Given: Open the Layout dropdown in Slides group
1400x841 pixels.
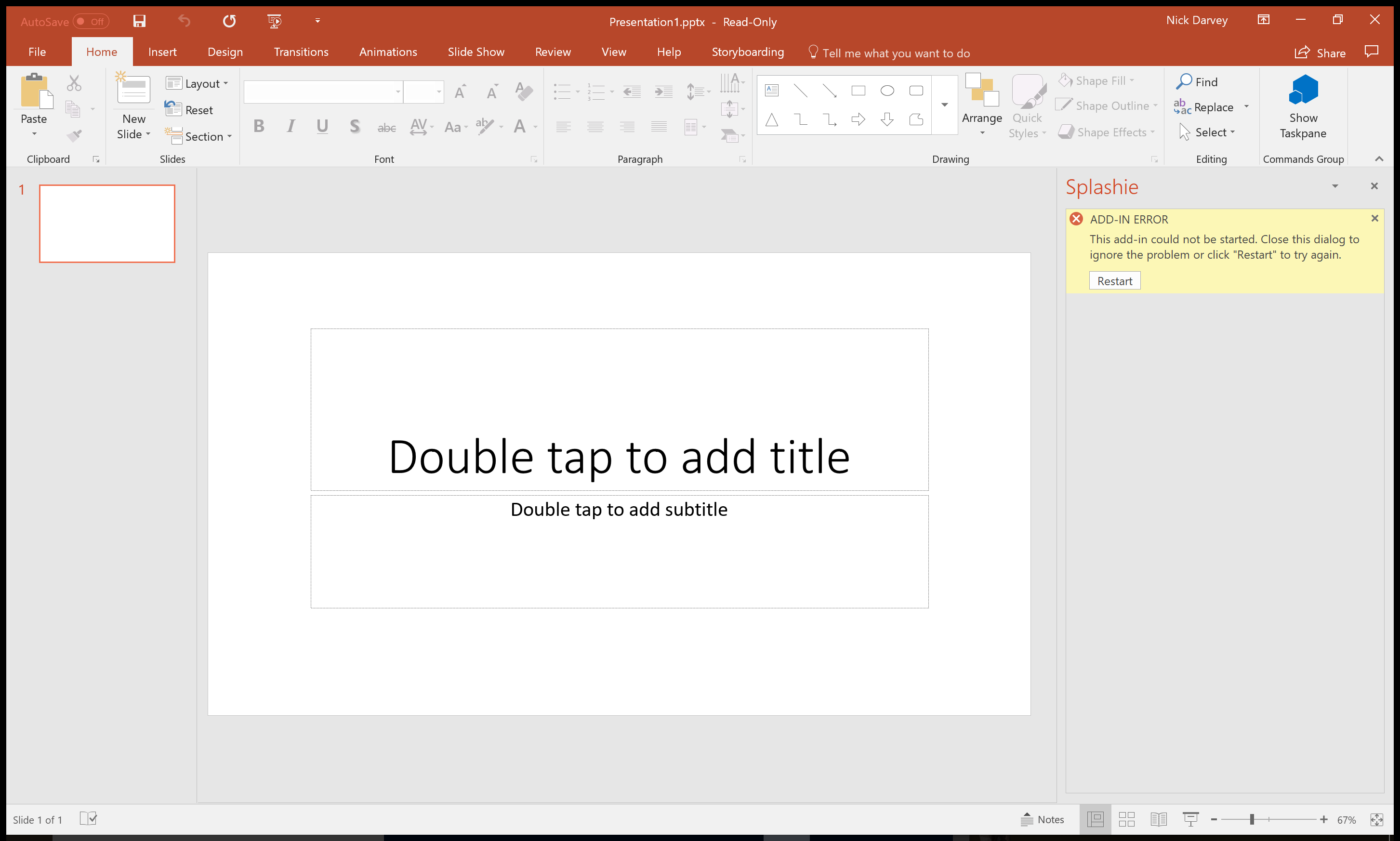Looking at the screenshot, I should pyautogui.click(x=197, y=83).
